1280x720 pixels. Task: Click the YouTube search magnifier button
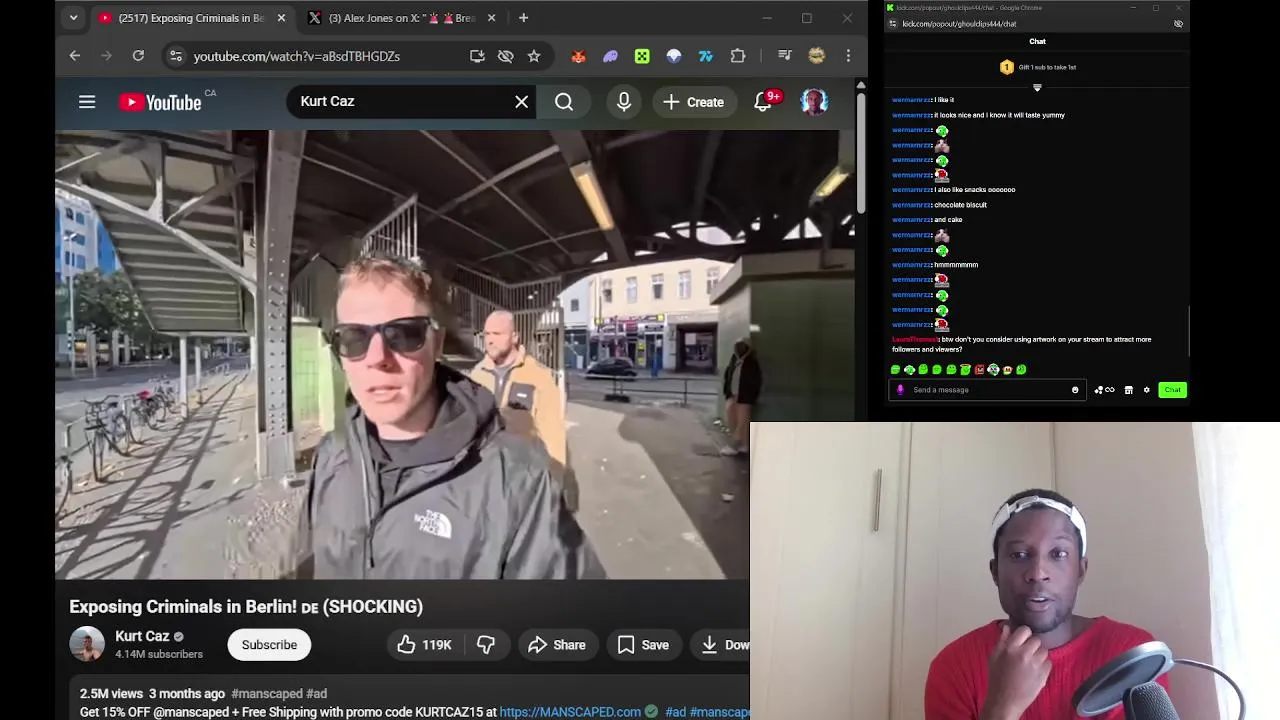[x=564, y=102]
